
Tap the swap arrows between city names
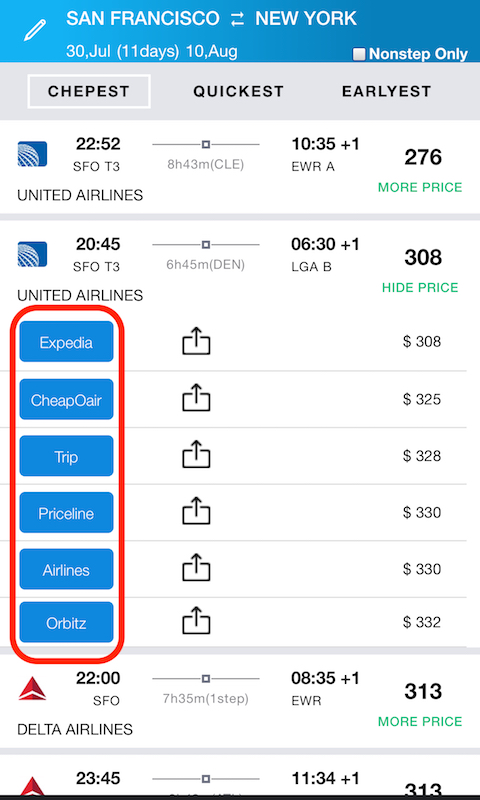tap(237, 20)
